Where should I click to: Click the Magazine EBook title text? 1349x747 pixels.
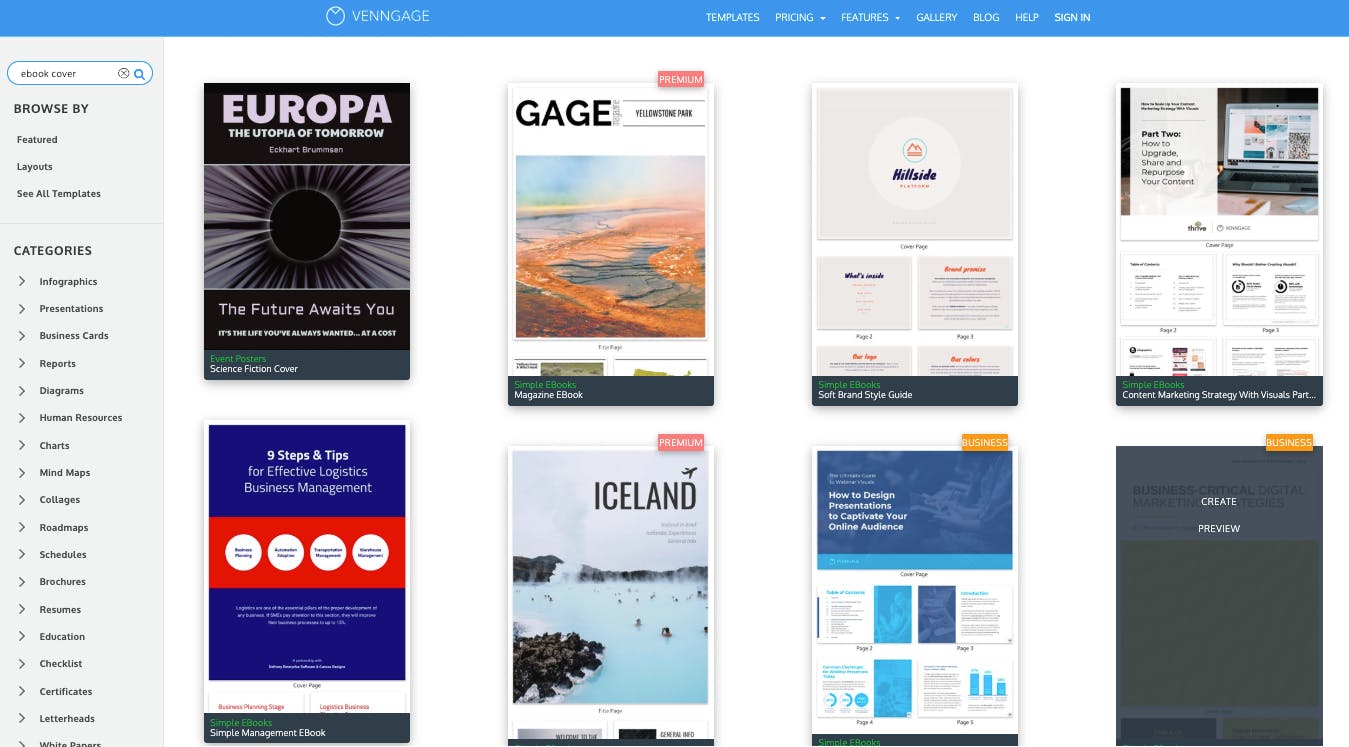(548, 395)
